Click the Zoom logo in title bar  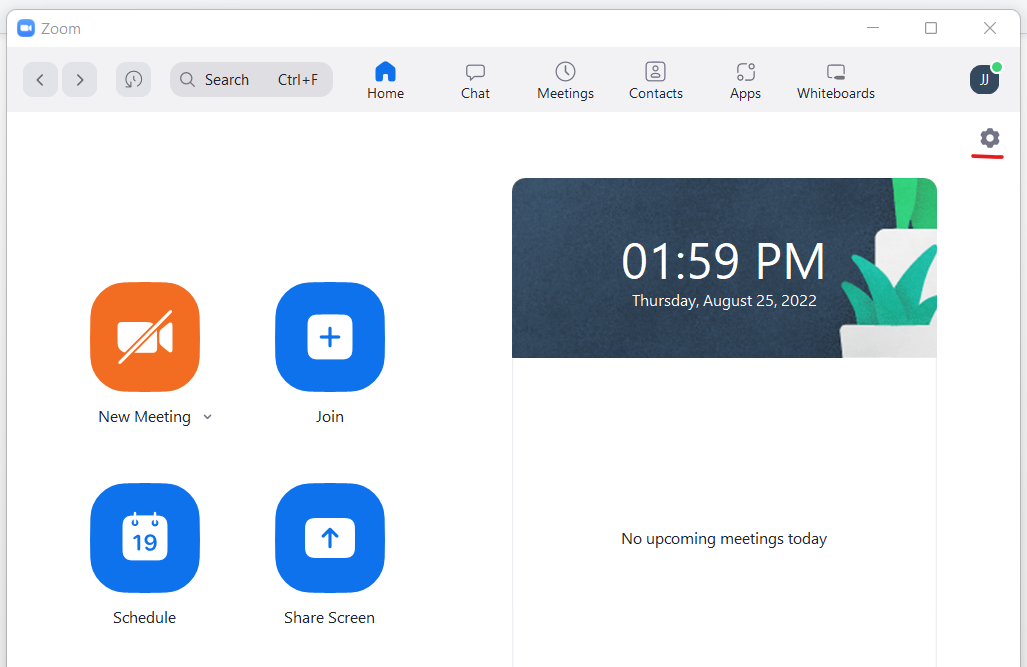[26, 28]
